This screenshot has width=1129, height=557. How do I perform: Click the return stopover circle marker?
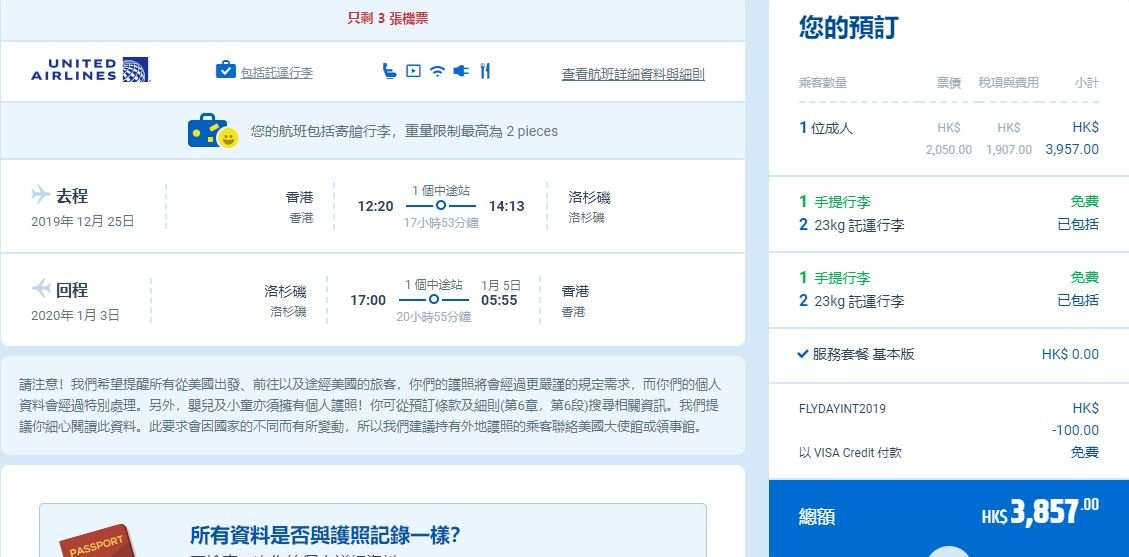(433, 299)
